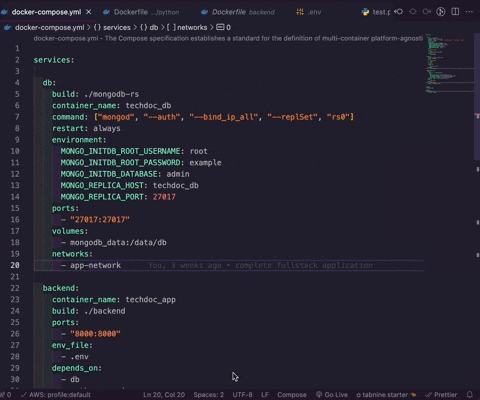The height and width of the screenshot is (400, 480).
Task: Change the UTF-8 encoding
Action: click(x=242, y=395)
